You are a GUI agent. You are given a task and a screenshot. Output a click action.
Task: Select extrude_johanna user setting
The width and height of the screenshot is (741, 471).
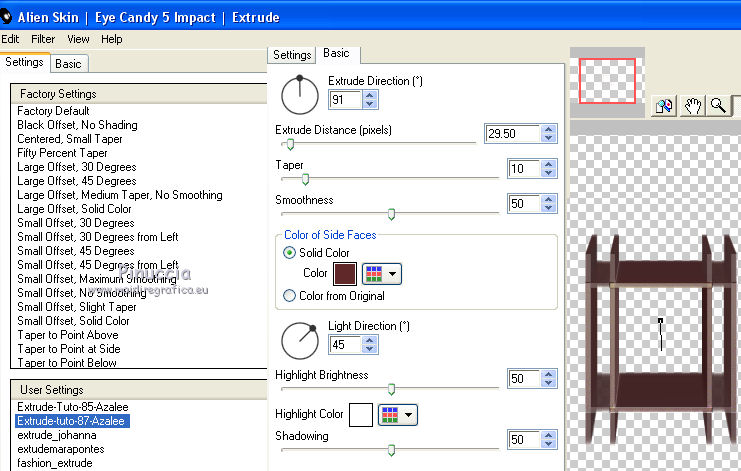coord(57,435)
